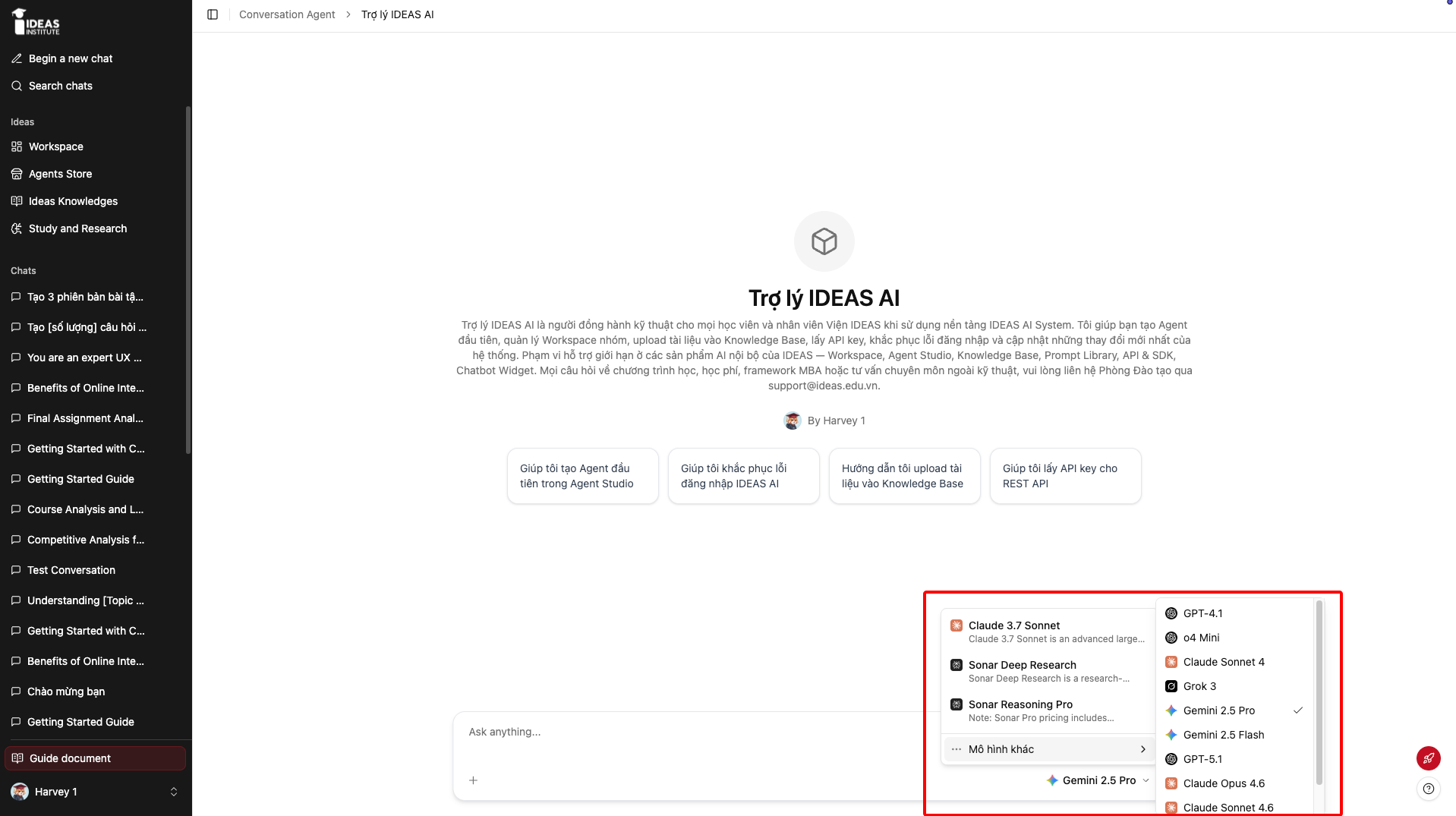Viewport: 1456px width, 816px height.
Task: Click the Study and Research icon
Action: point(17,228)
